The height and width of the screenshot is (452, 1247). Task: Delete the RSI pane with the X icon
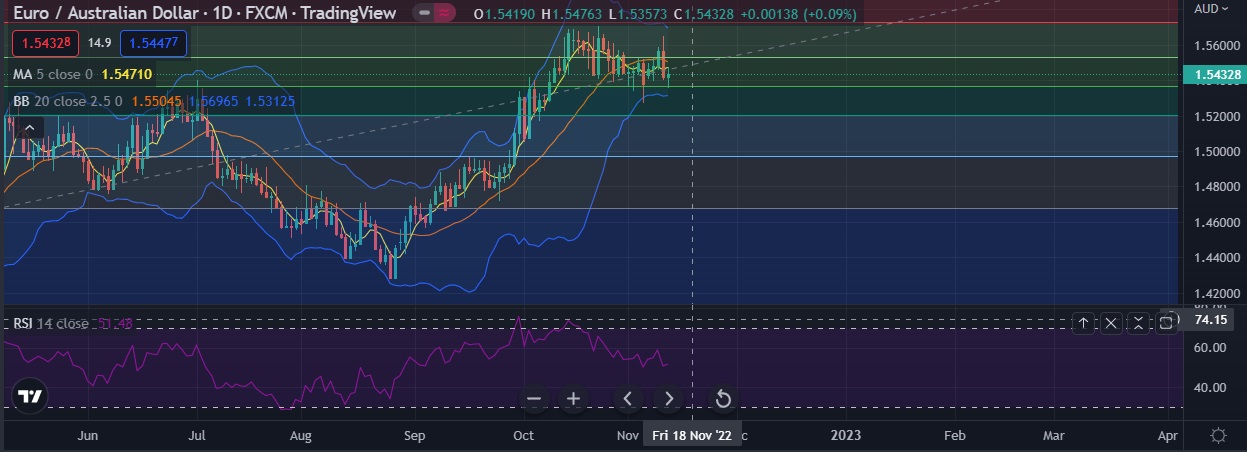1111,322
